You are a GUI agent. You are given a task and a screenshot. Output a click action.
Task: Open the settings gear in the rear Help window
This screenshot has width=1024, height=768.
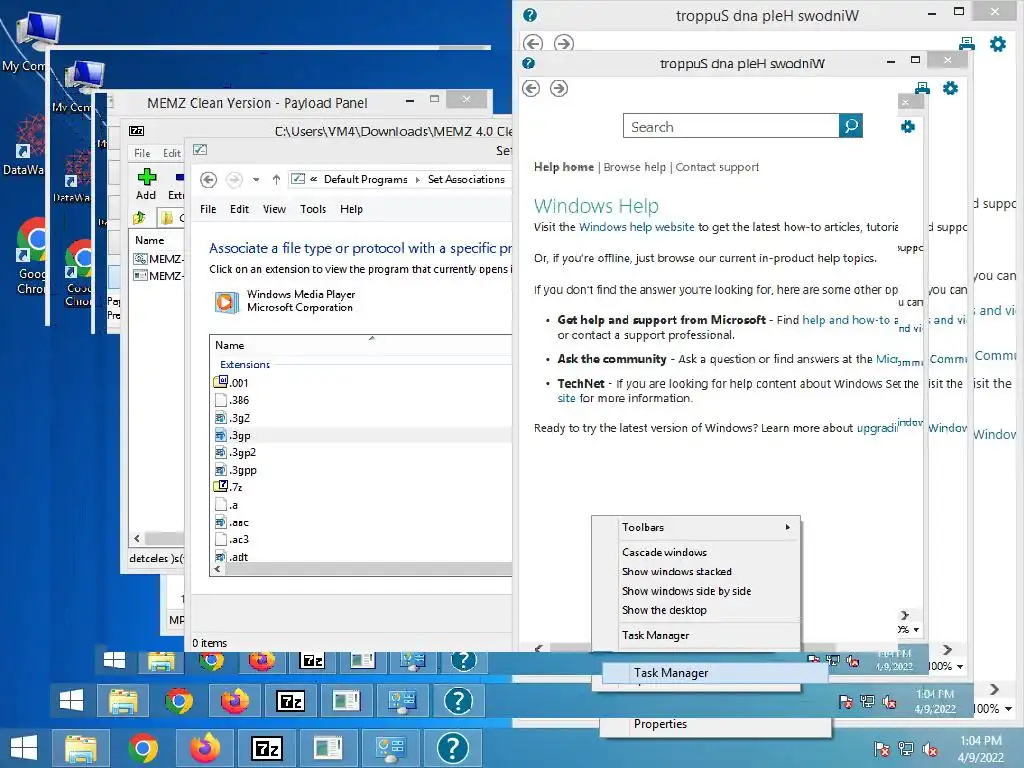click(998, 44)
